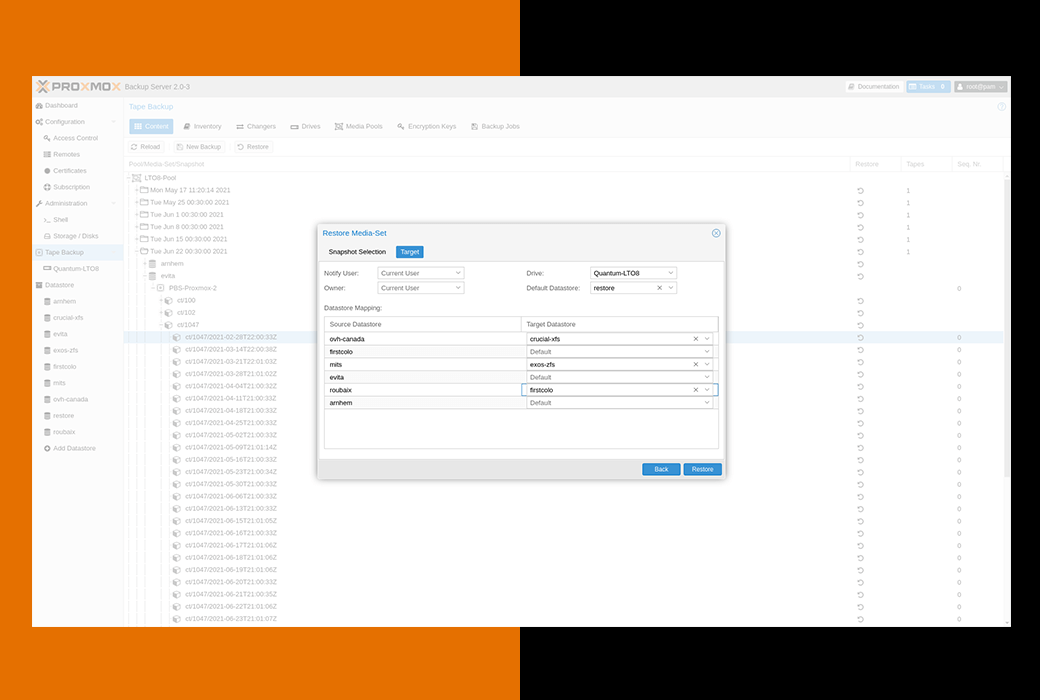Open the root@pam user menu
Screen dimensions: 1040x700
pyautogui.click(x=980, y=87)
